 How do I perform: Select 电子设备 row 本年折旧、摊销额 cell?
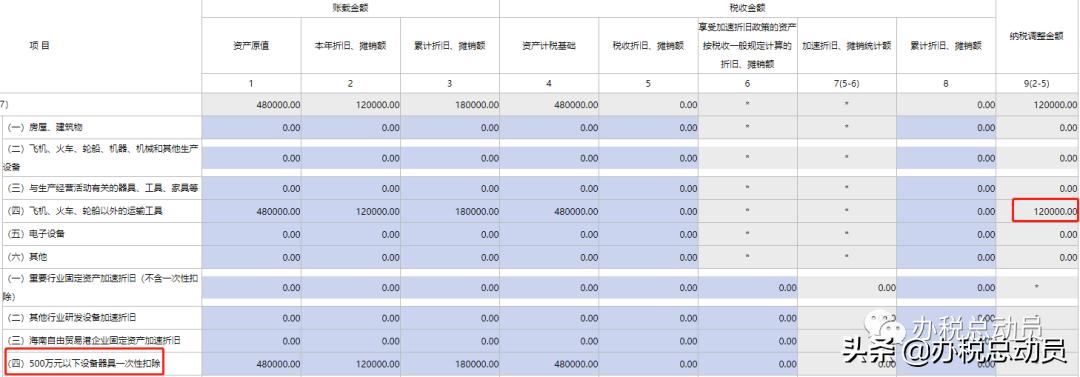pos(351,234)
